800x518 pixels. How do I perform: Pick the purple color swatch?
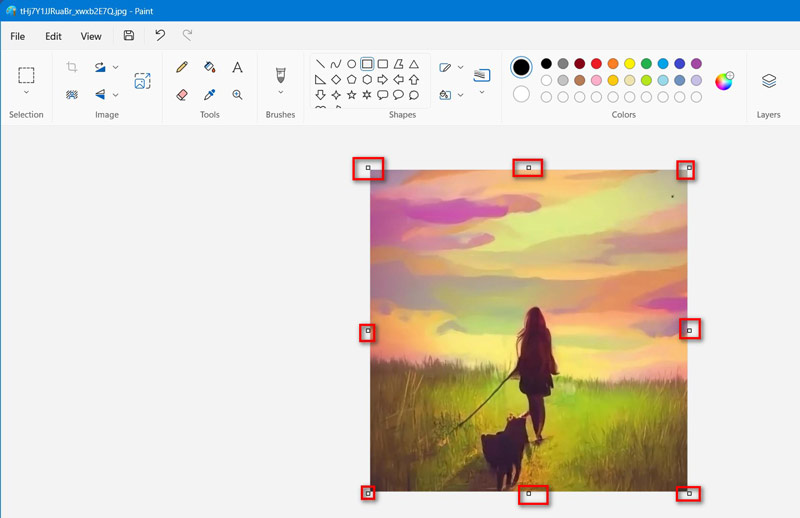point(696,63)
